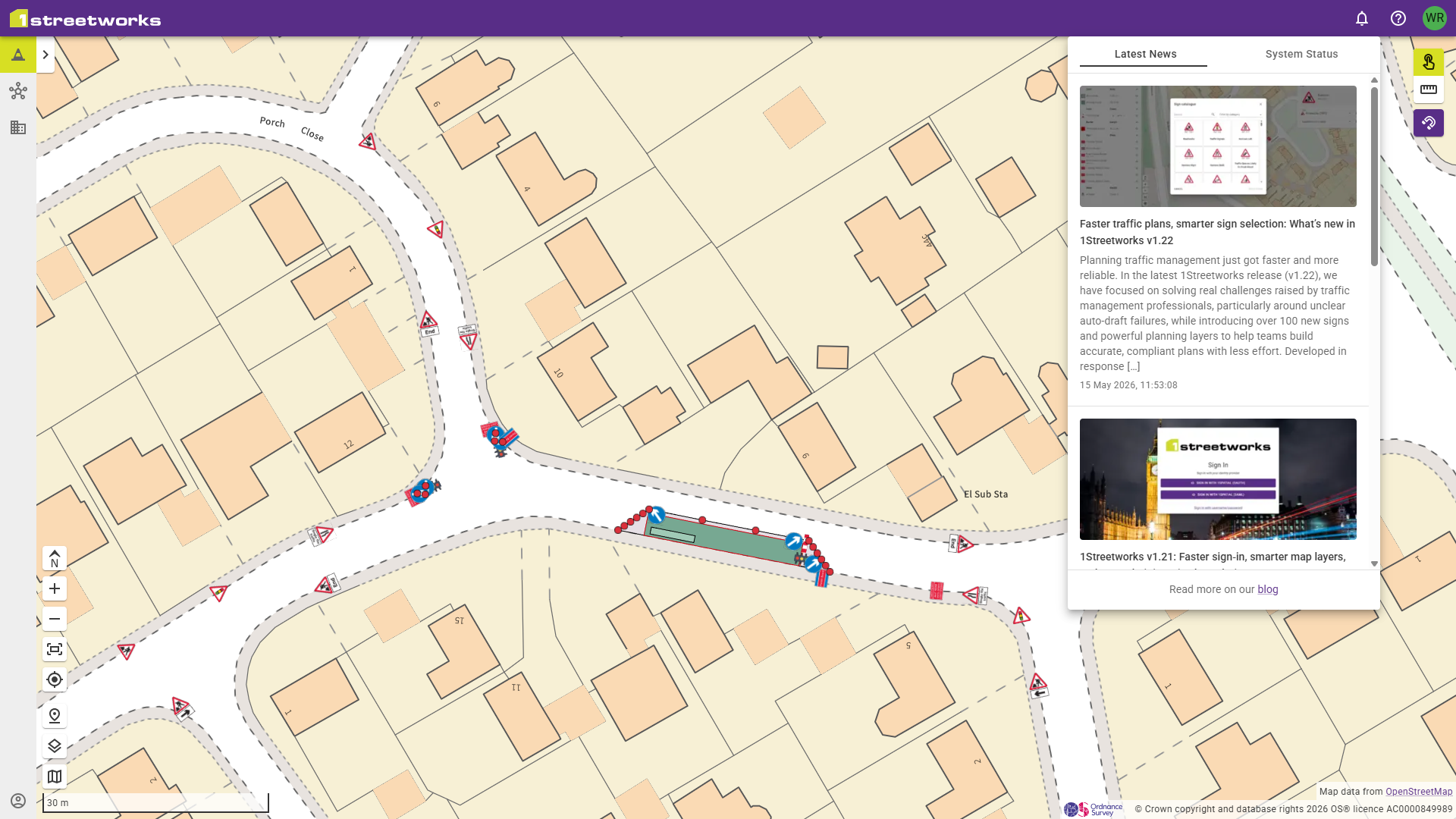Open the v1.22 news article thumbnail

[1218, 146]
